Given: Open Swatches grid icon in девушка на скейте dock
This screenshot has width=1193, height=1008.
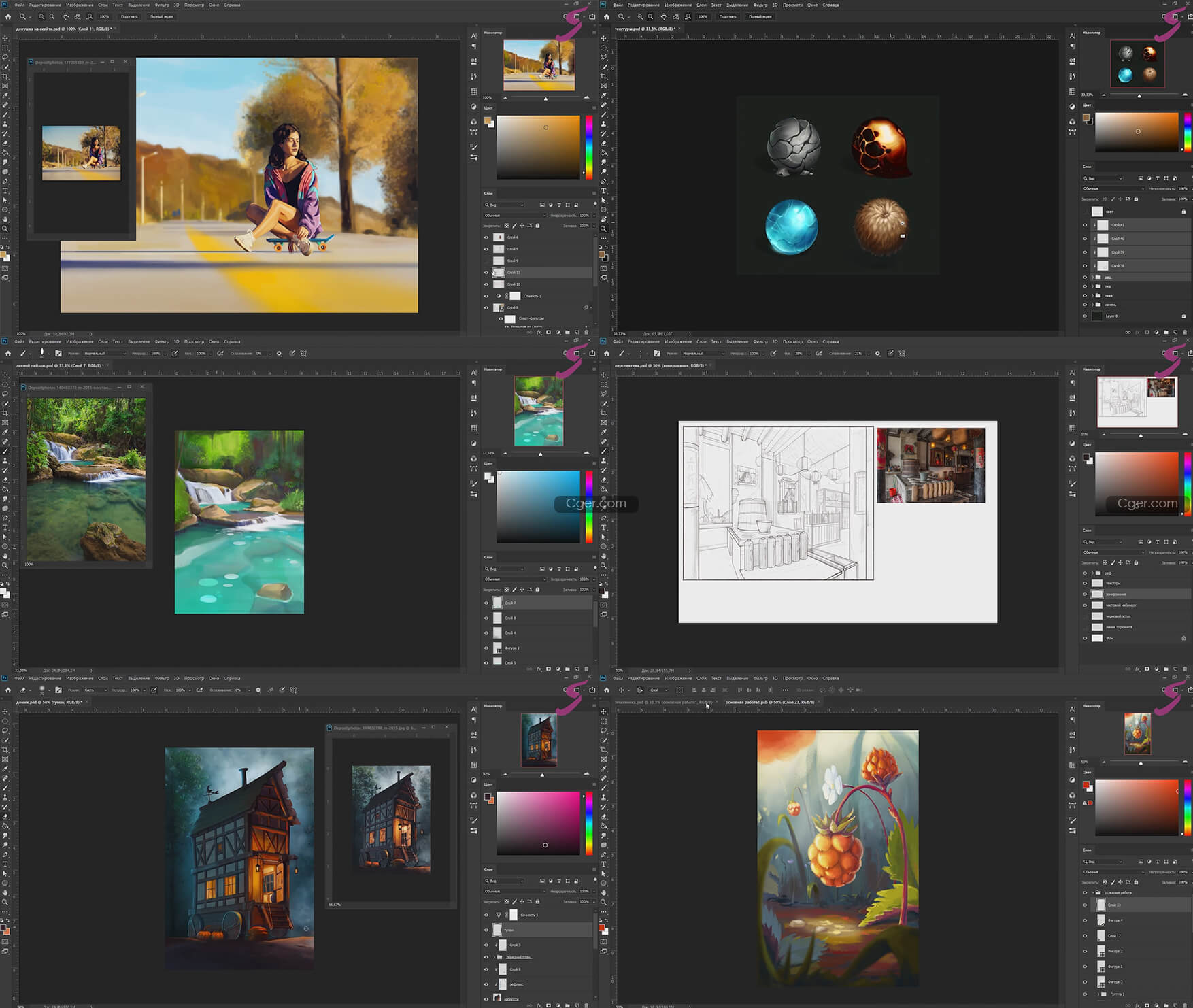Looking at the screenshot, I should coord(474,91).
